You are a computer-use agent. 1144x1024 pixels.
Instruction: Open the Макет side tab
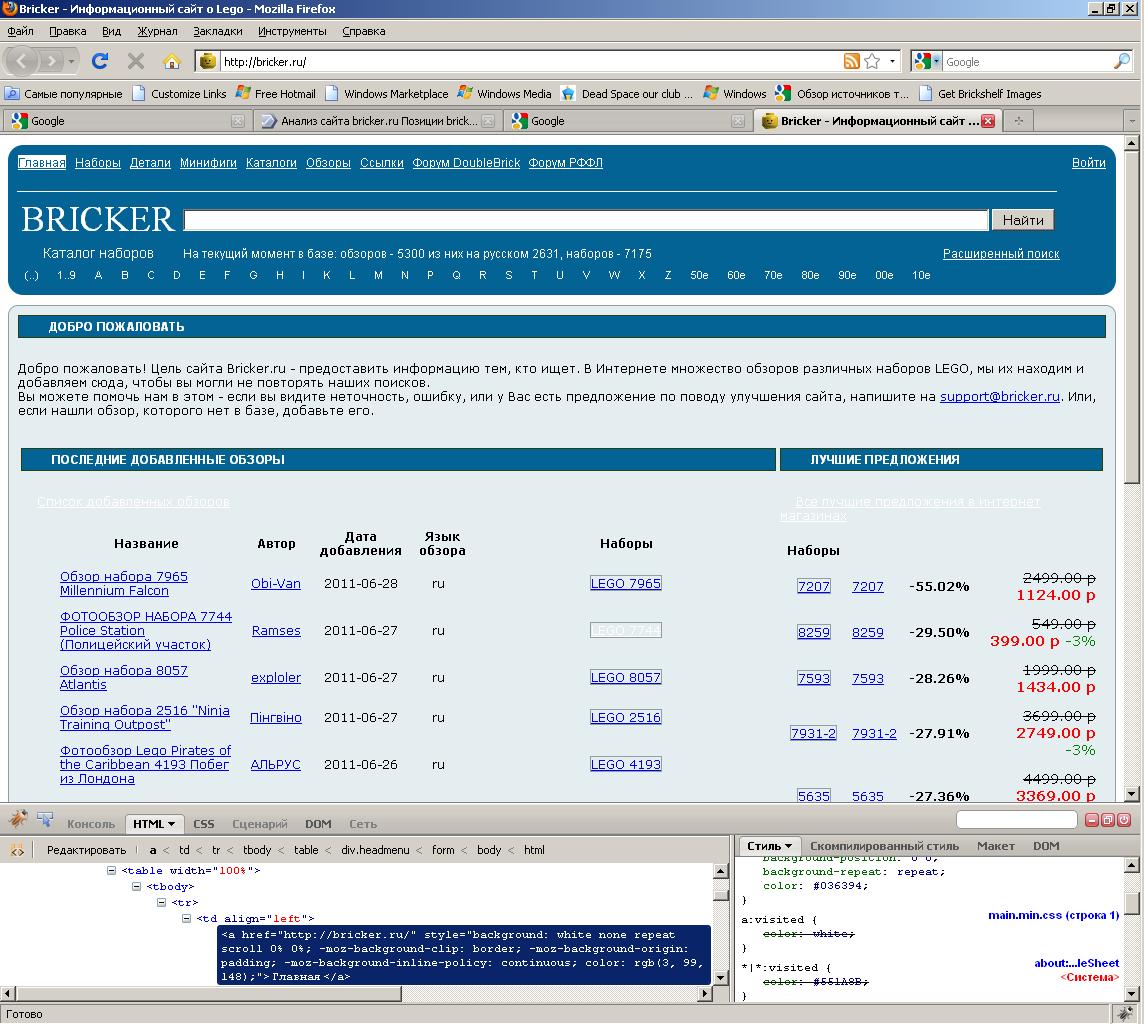pos(996,846)
